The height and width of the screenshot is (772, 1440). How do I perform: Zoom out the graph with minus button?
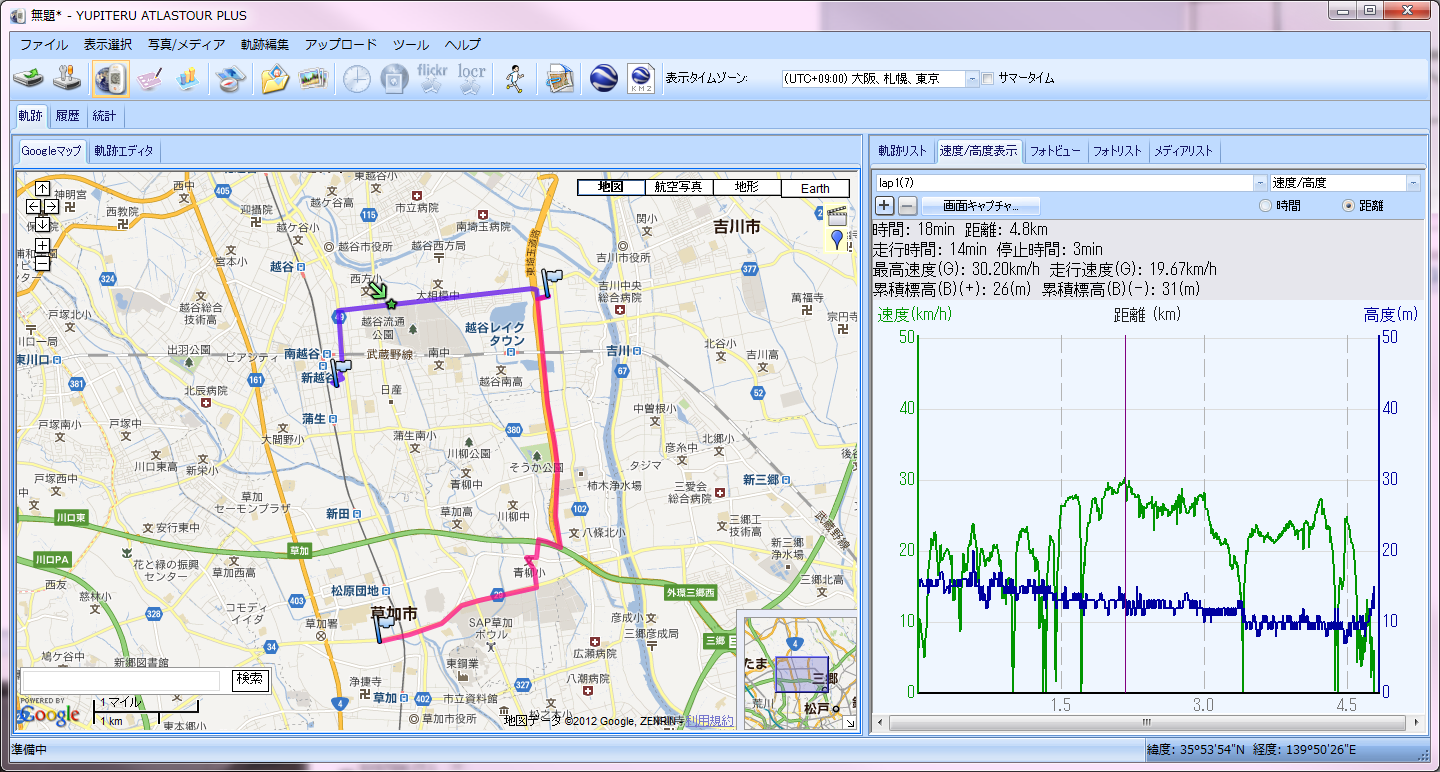907,206
